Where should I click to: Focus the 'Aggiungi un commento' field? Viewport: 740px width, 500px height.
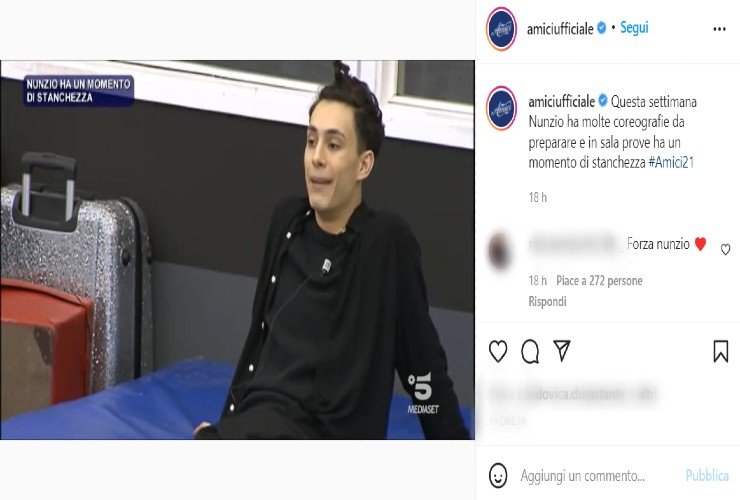coord(582,475)
